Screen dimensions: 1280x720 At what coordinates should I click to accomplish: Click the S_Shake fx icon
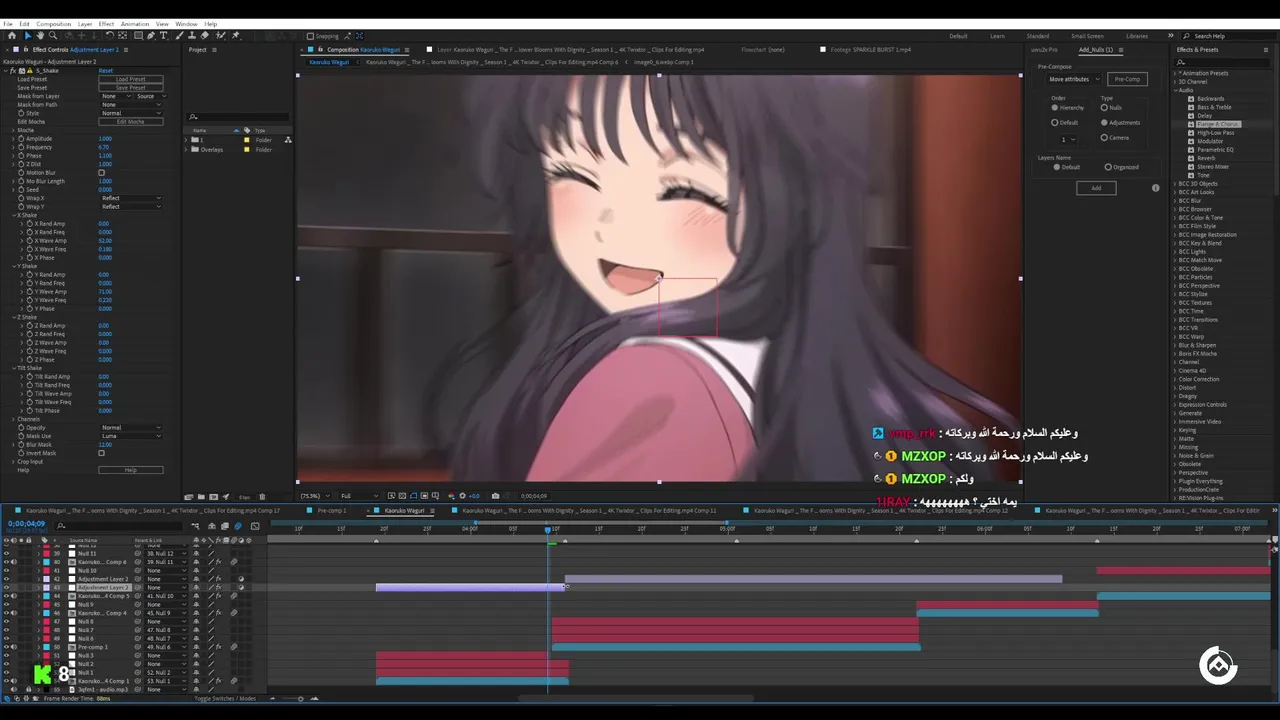click(13, 71)
